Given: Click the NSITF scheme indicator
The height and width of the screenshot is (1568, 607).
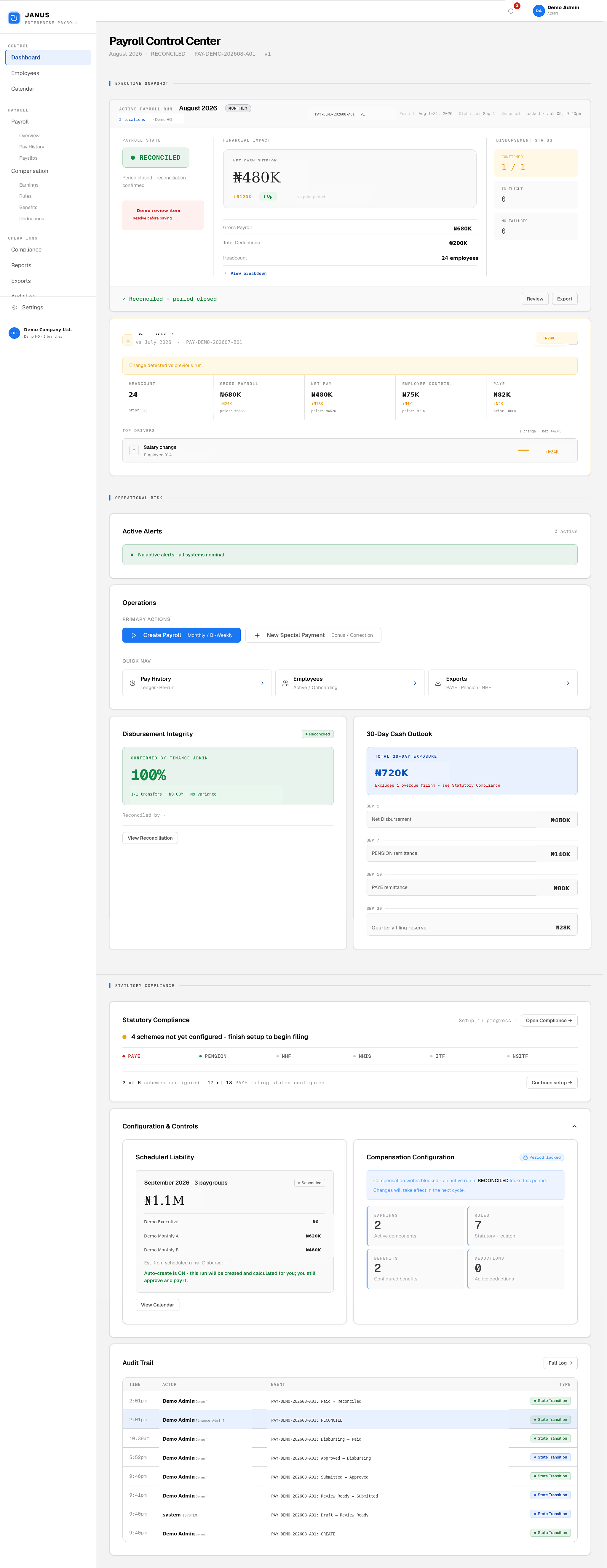Looking at the screenshot, I should (517, 1056).
